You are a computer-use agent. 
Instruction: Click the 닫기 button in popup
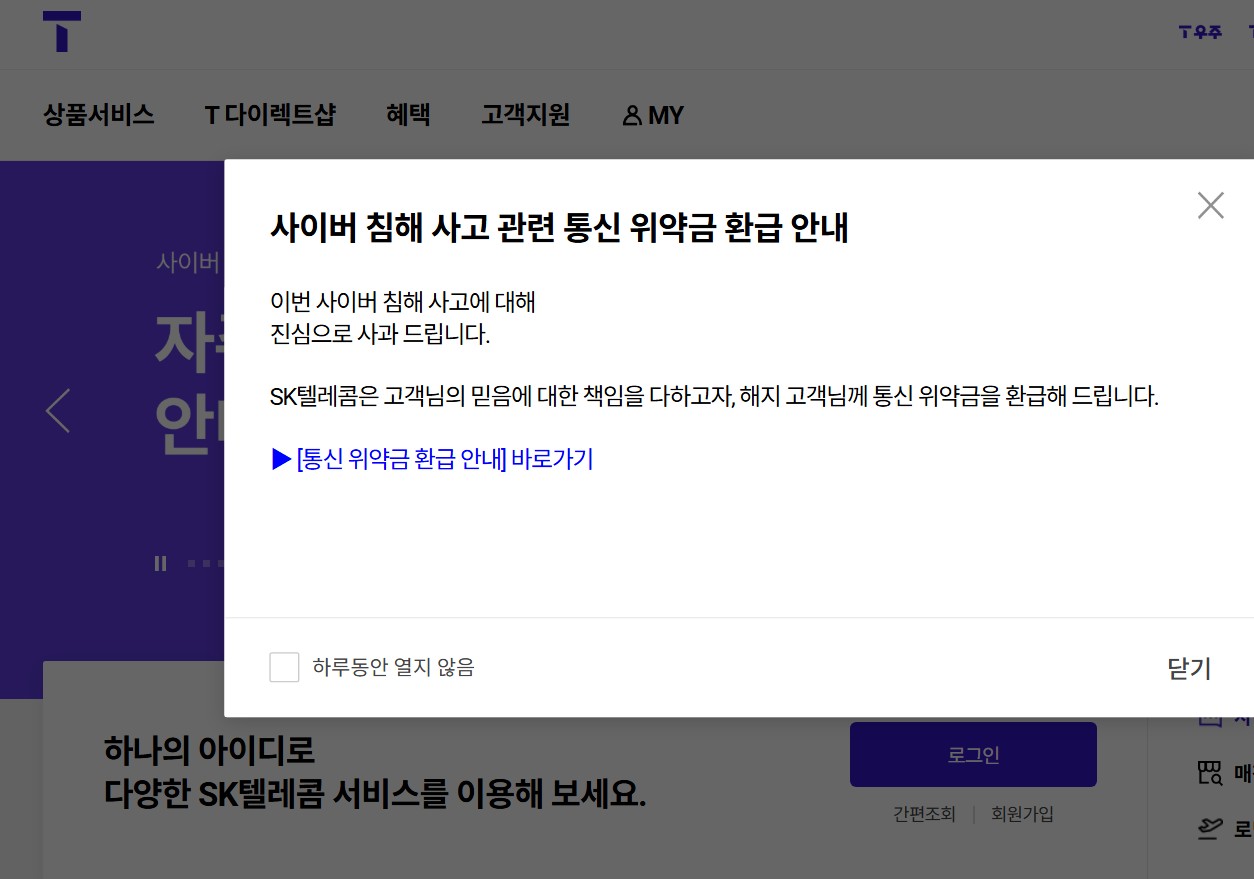tap(1189, 668)
